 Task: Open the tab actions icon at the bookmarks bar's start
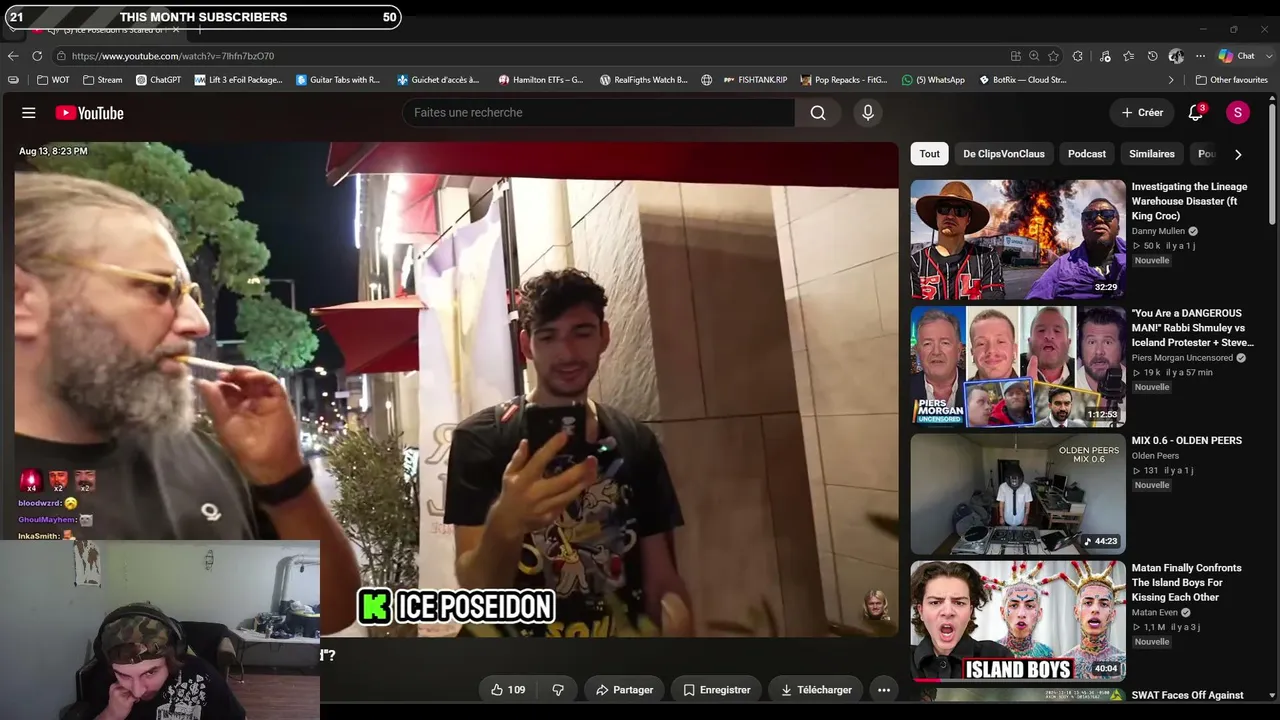tap(13, 80)
